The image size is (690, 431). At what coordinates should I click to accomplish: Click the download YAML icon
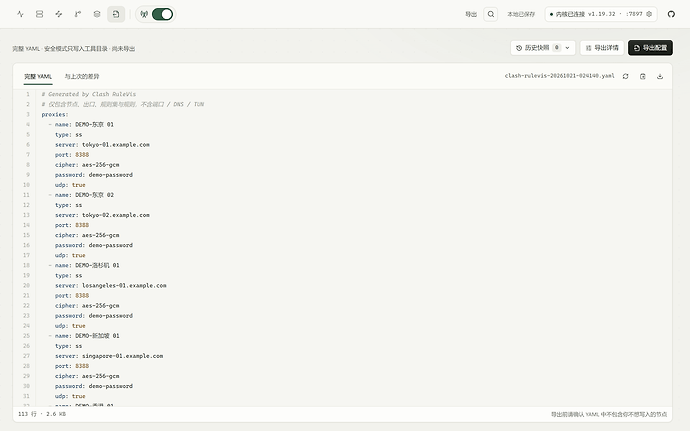coord(660,76)
